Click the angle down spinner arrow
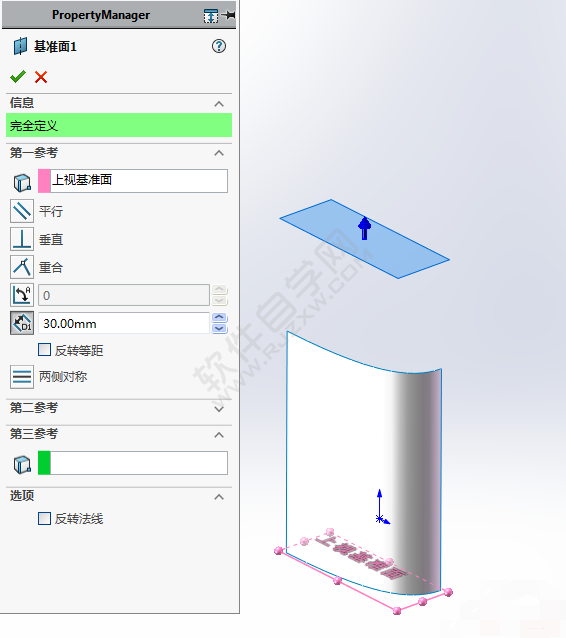Screen dimensions: 566x638 pos(220,300)
